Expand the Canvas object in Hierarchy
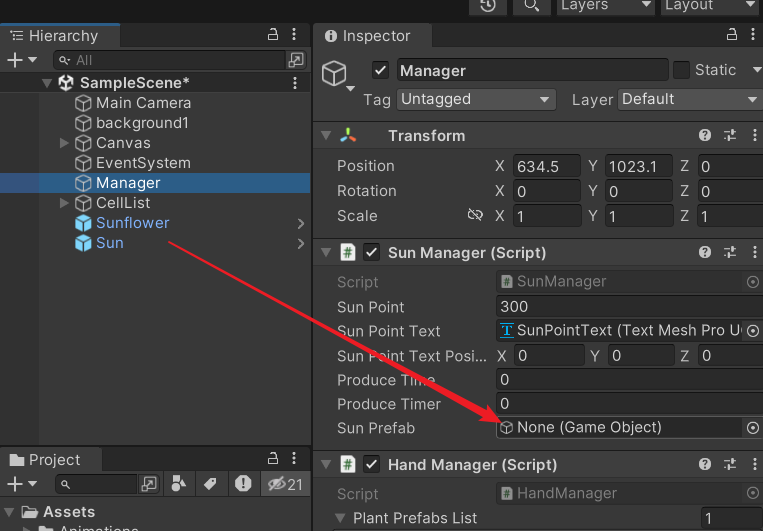 pos(65,143)
